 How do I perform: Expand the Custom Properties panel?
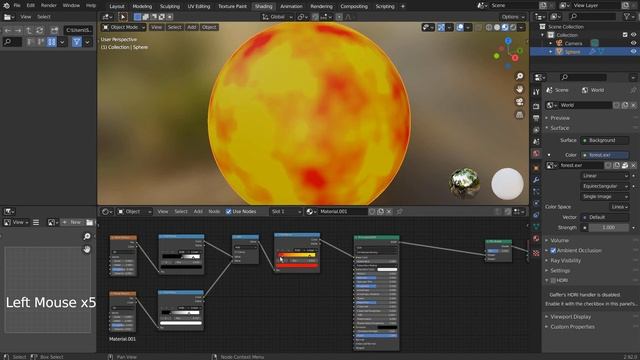(x=572, y=327)
